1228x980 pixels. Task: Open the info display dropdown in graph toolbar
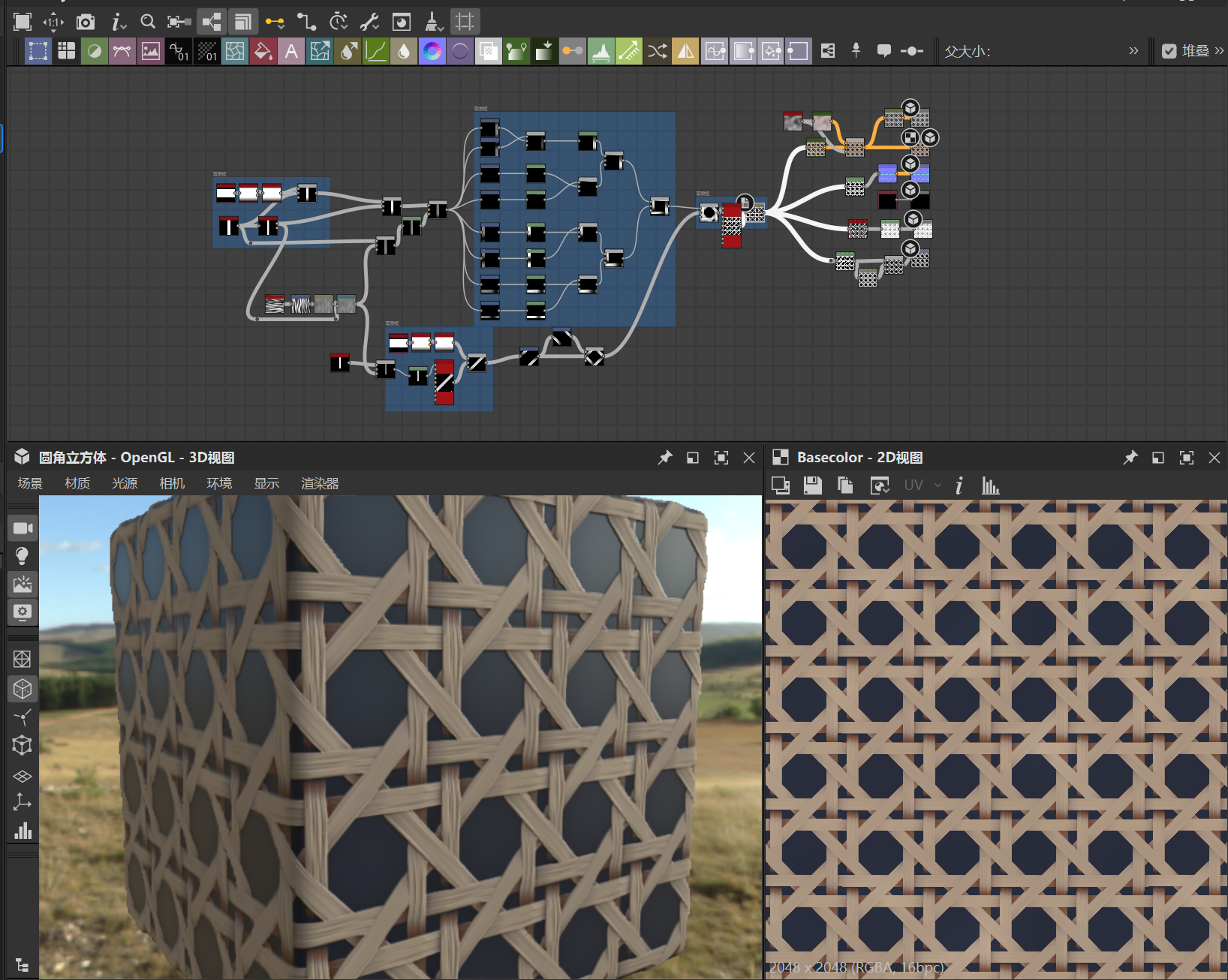(119, 22)
